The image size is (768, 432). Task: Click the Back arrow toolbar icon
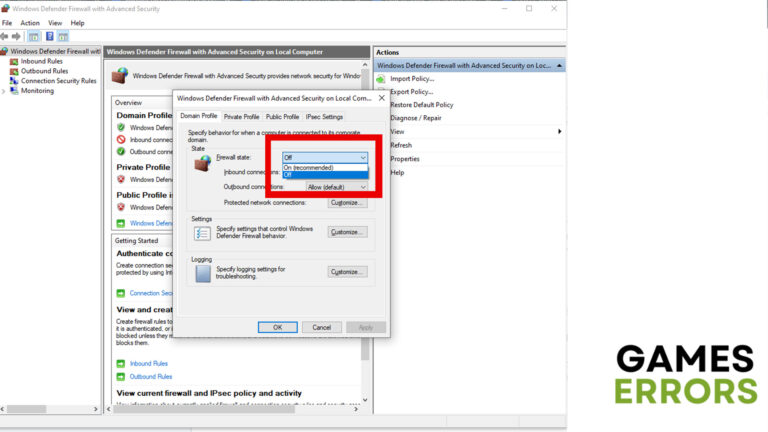click(x=4, y=36)
